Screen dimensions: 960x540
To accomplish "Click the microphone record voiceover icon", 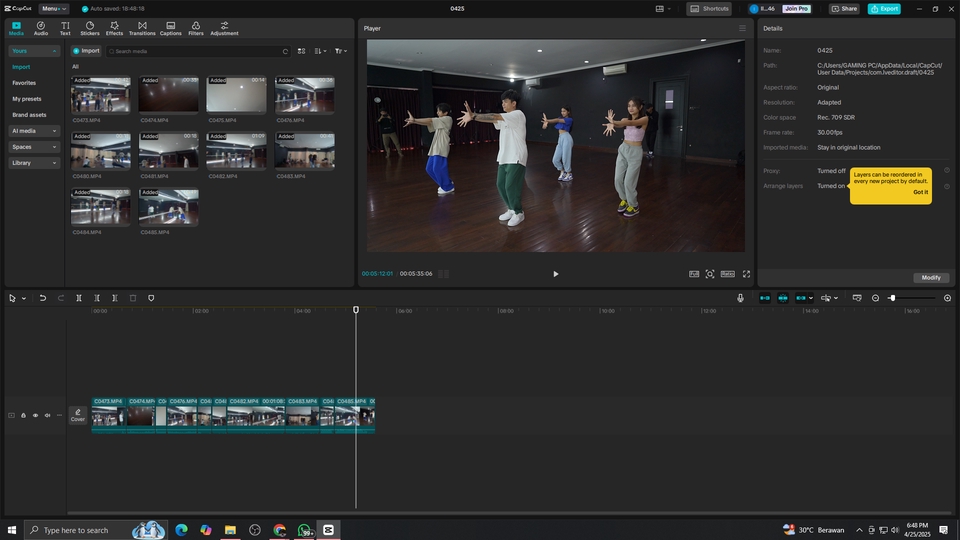I will 740,298.
